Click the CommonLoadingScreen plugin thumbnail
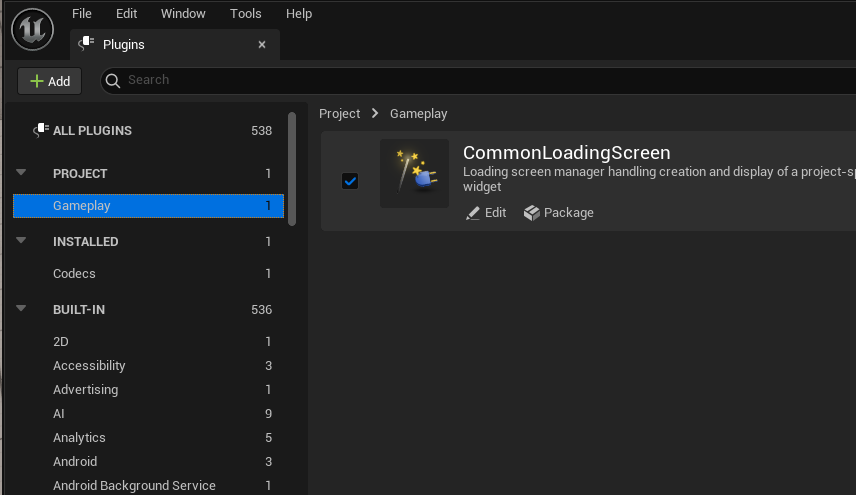 tap(414, 173)
